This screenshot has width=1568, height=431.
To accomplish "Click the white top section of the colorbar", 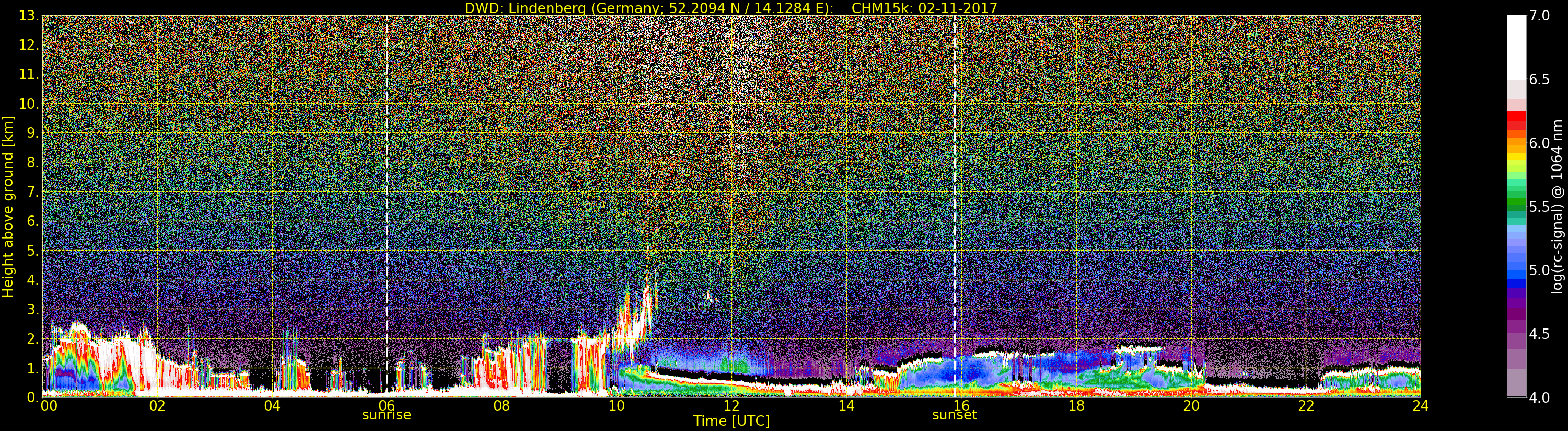I will [x=1516, y=46].
